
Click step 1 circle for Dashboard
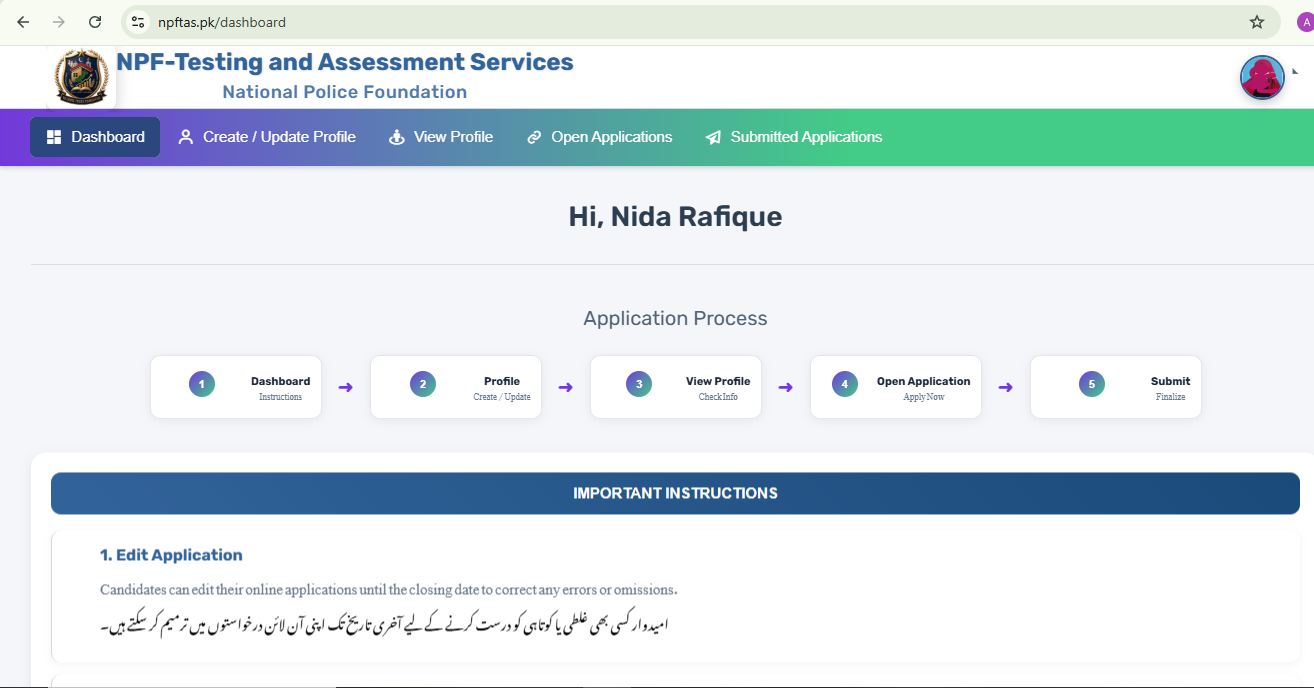202,384
